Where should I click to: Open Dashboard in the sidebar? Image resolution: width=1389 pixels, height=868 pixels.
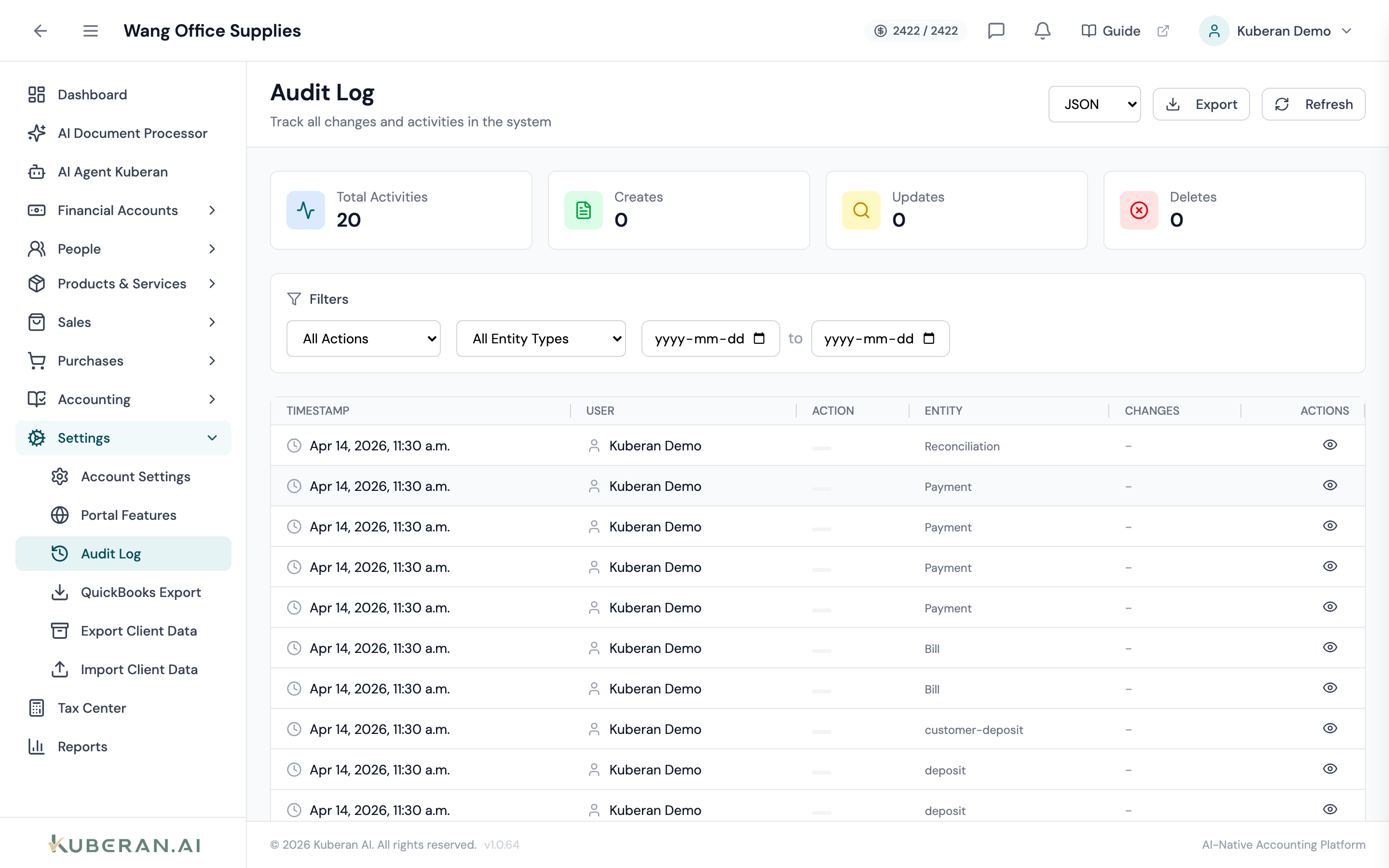pyautogui.click(x=123, y=95)
